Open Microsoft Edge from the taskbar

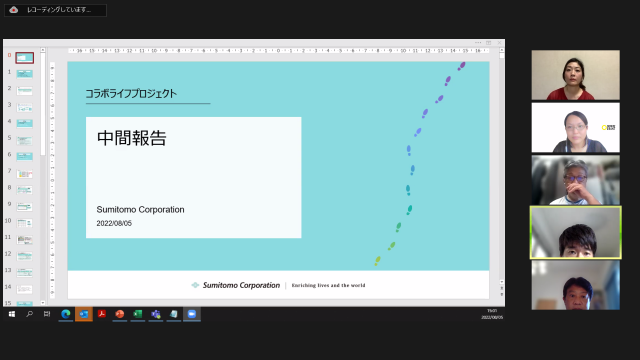(x=66, y=314)
